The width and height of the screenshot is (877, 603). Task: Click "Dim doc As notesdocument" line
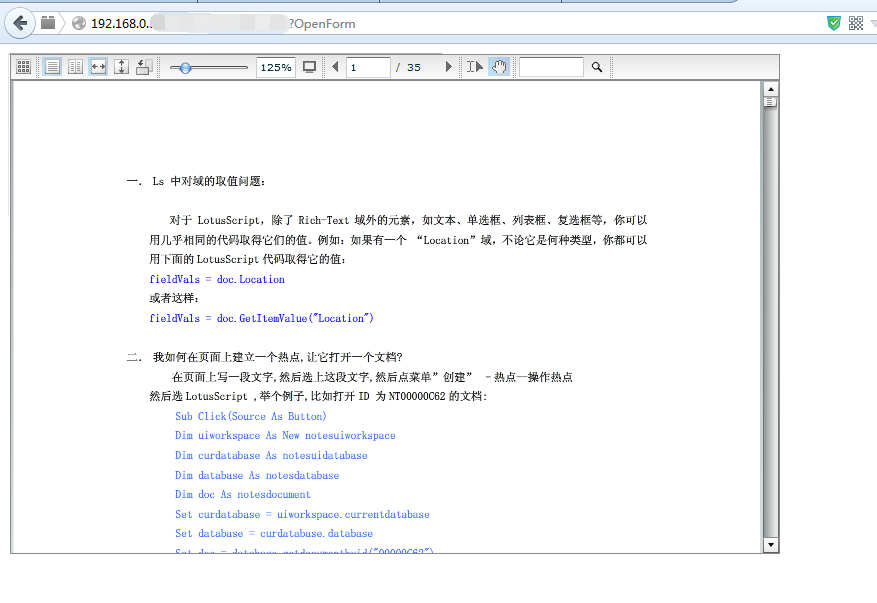tap(243, 494)
